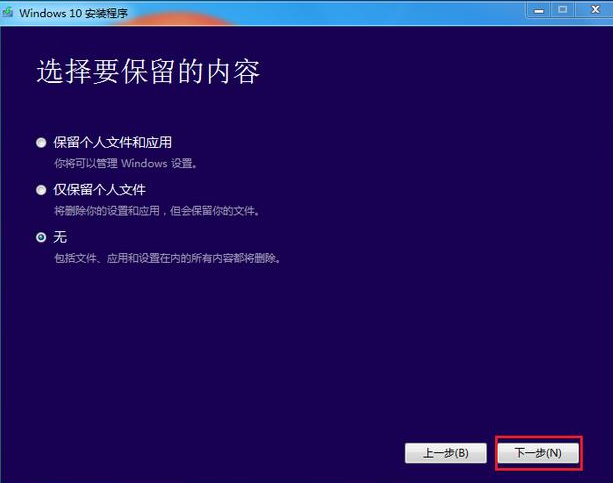Select the 保留个人文件和应用 radio button

pos(41,142)
